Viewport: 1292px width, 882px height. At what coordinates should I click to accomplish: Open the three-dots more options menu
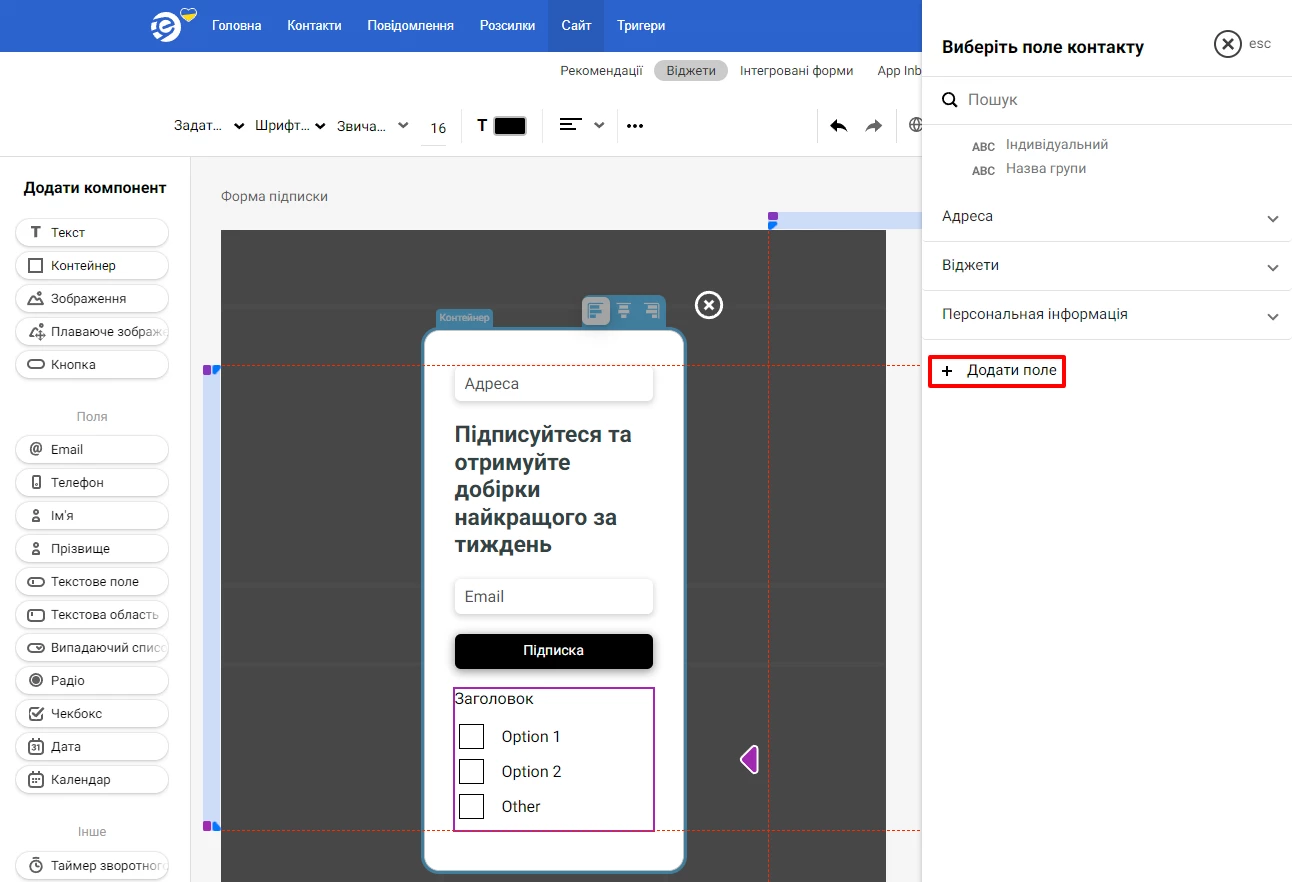click(635, 126)
